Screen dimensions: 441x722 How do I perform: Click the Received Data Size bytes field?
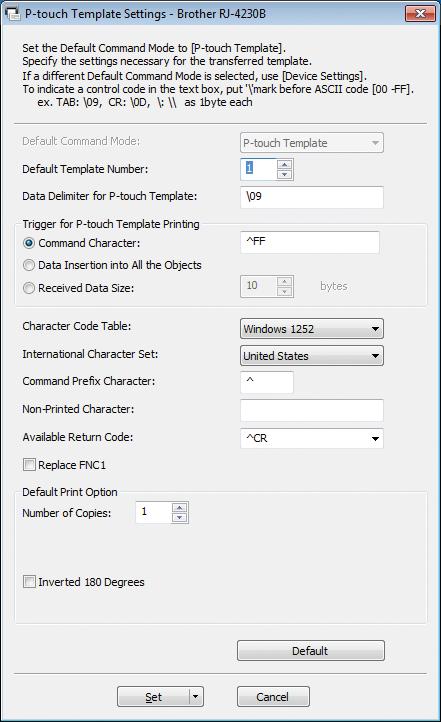pos(259,286)
